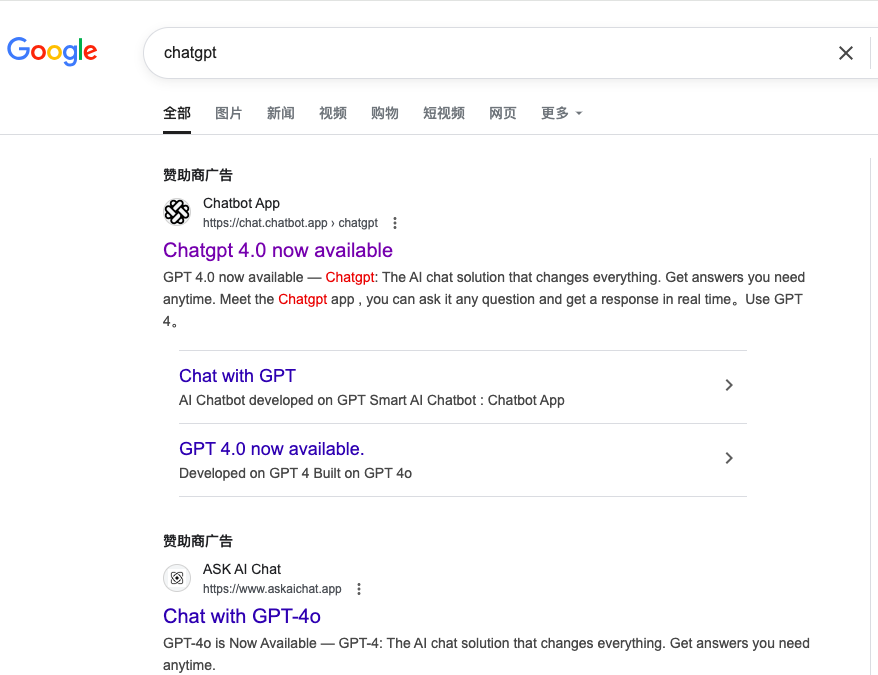Go to the 短视频 tab

pos(444,113)
